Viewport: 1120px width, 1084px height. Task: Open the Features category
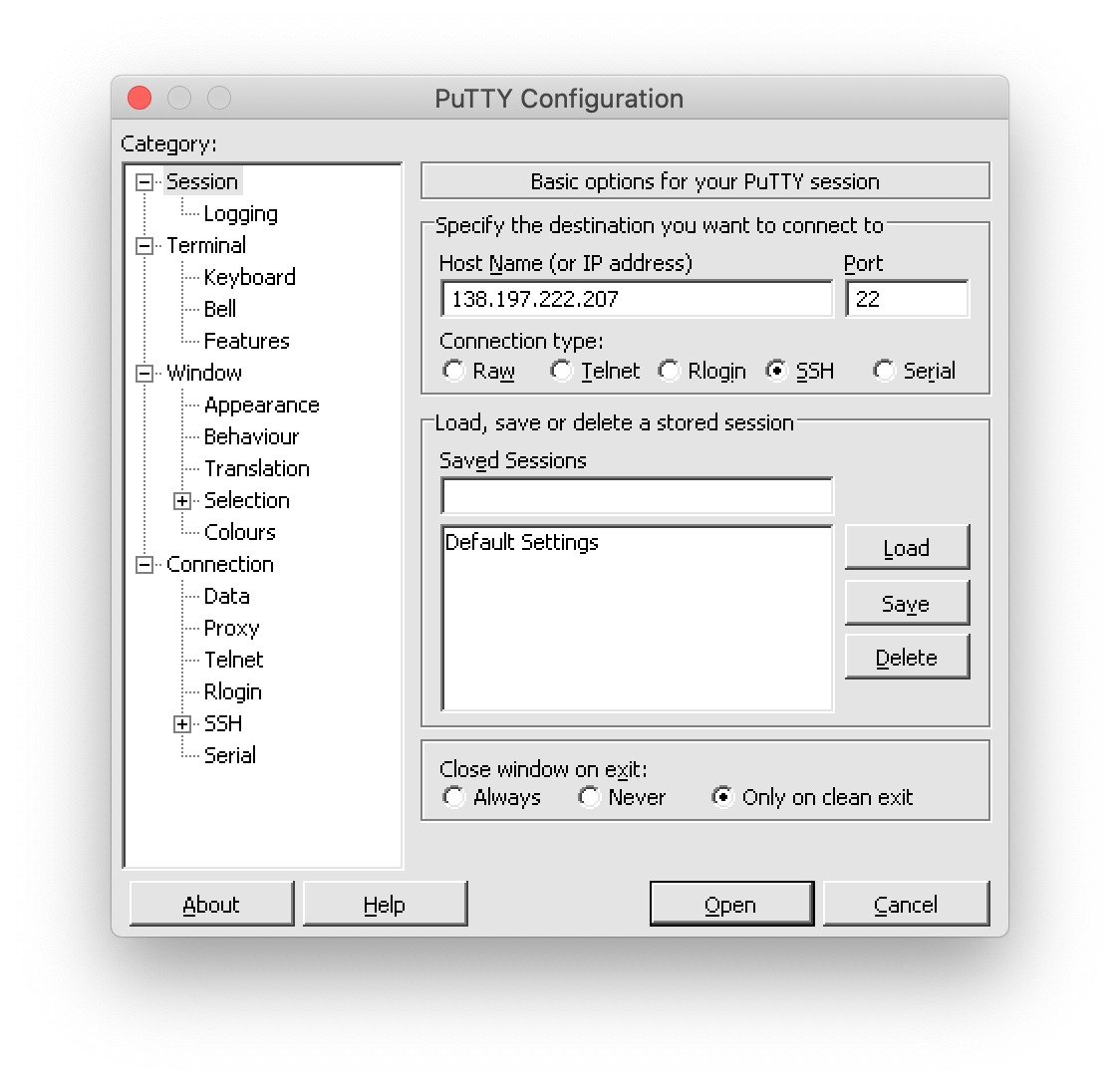click(x=247, y=342)
